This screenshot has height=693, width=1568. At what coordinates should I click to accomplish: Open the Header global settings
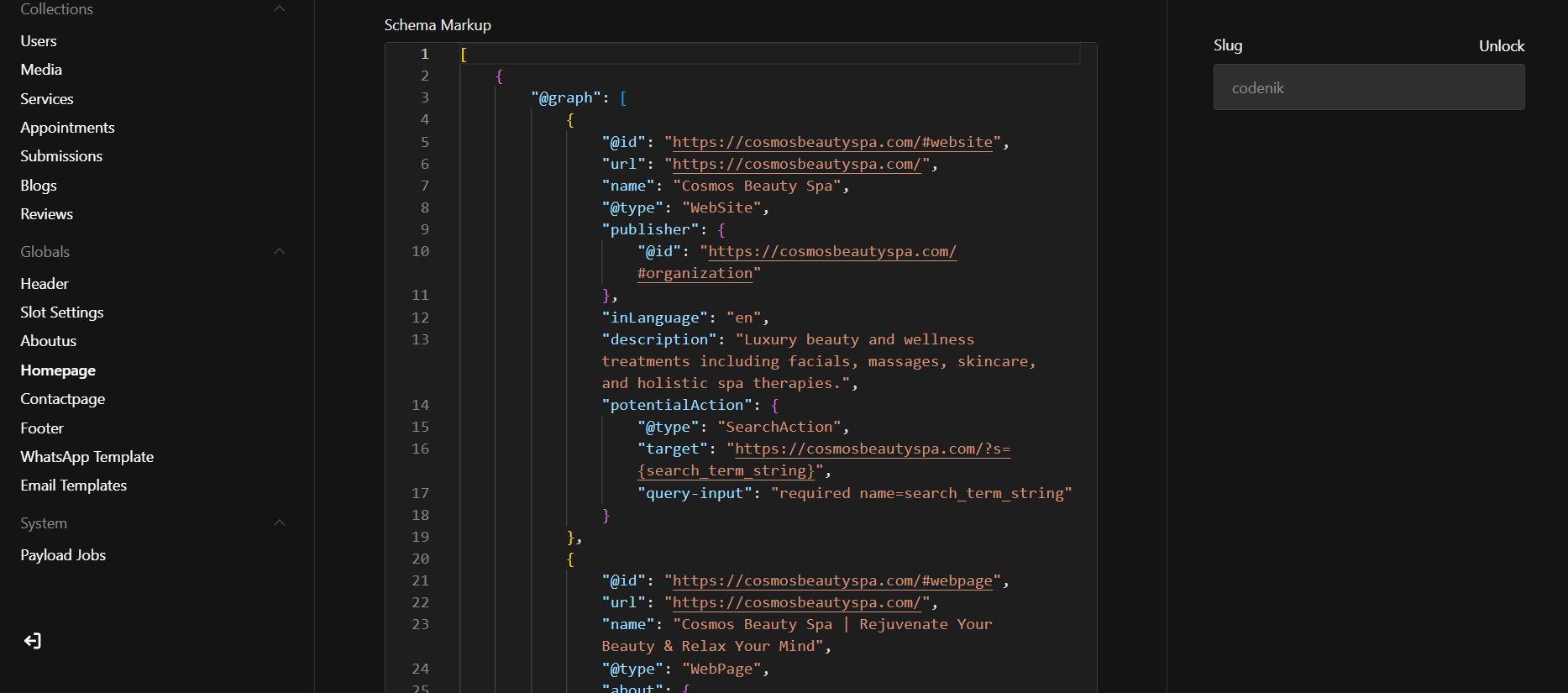pos(45,284)
